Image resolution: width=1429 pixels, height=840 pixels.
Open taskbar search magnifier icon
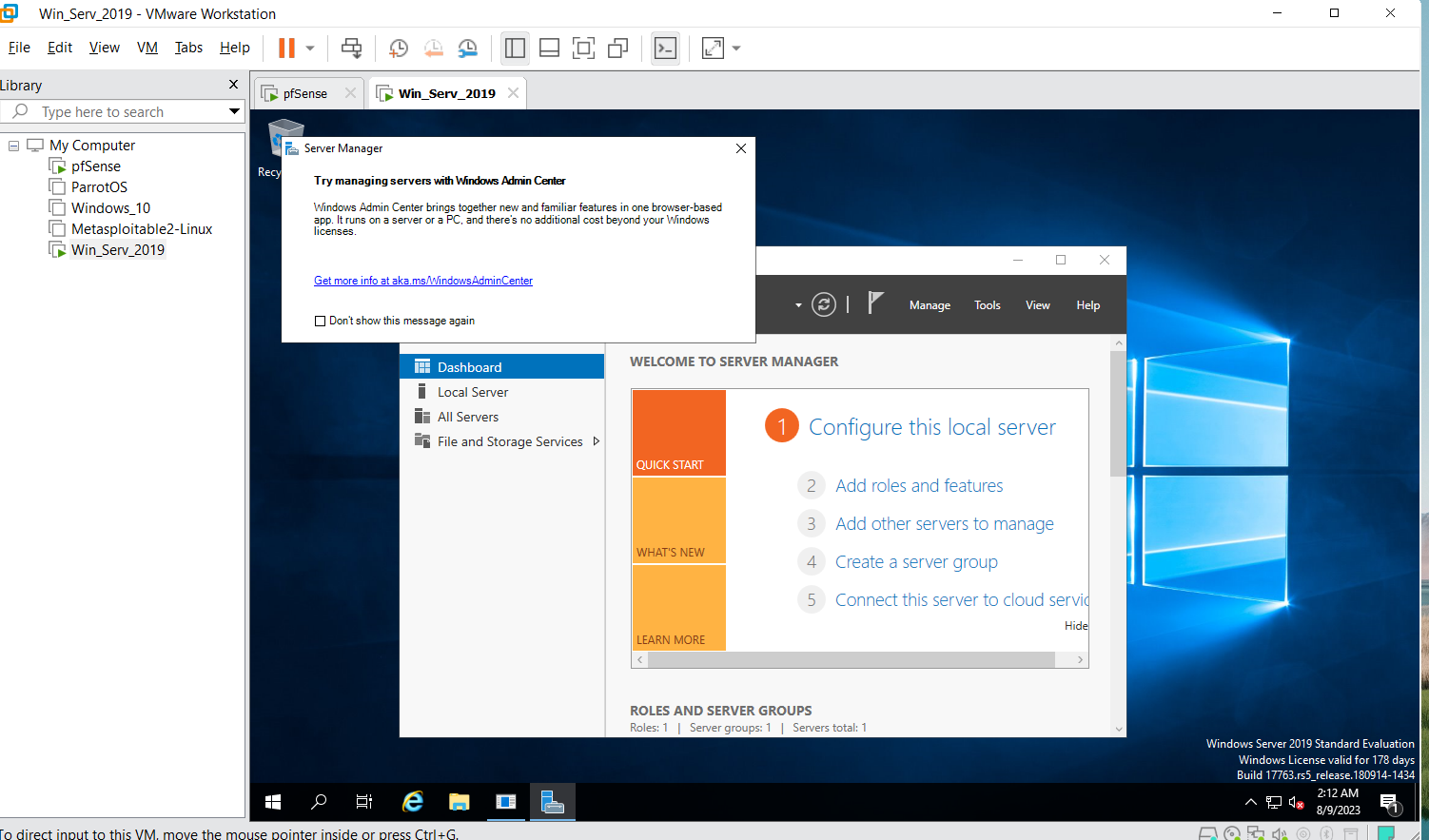319,802
